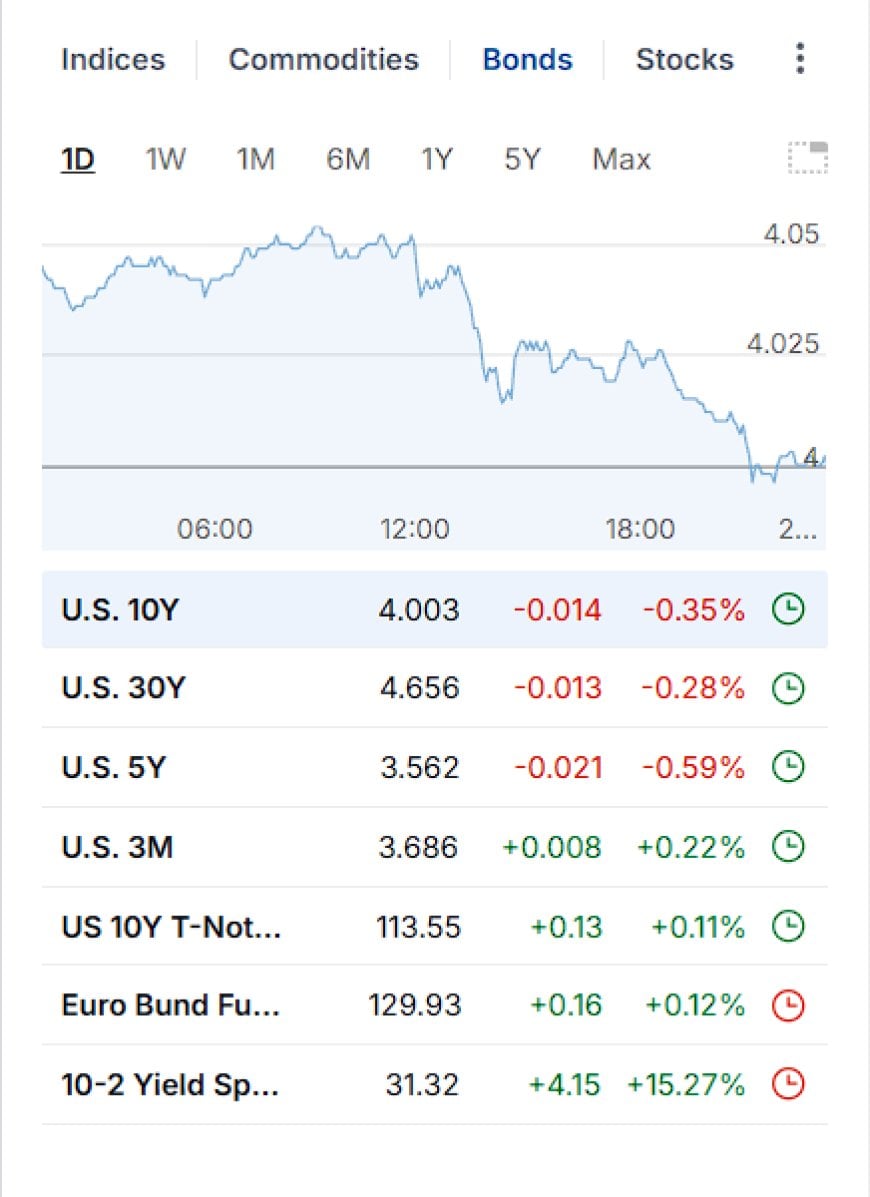
Task: Open the Euro Bund Futures row
Action: click(x=434, y=1005)
